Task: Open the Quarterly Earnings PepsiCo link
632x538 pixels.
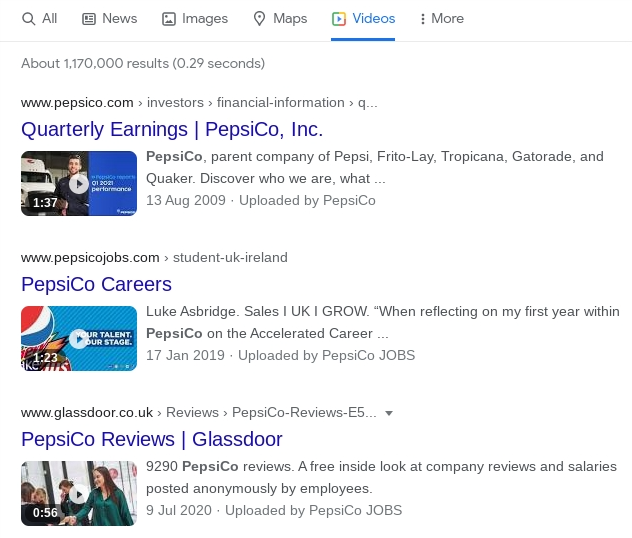Action: (x=172, y=129)
